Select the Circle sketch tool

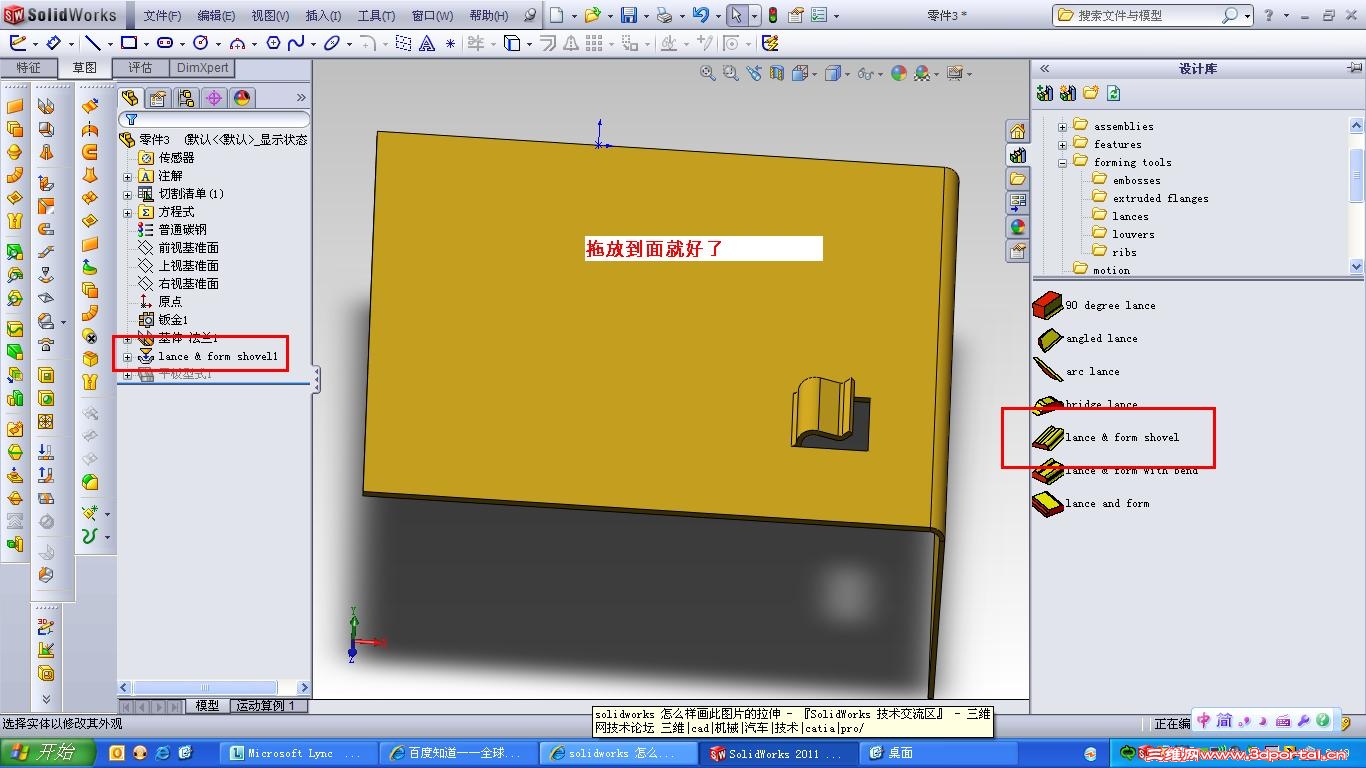coord(201,43)
